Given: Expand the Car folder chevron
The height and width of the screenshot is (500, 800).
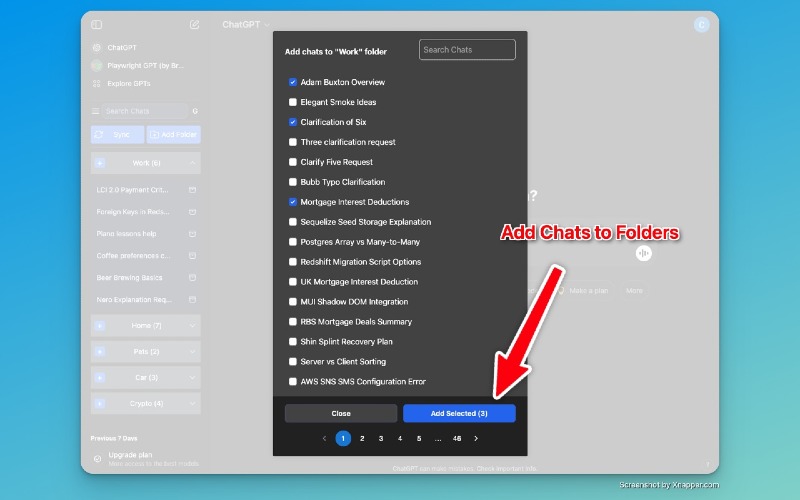Looking at the screenshot, I should point(192,378).
